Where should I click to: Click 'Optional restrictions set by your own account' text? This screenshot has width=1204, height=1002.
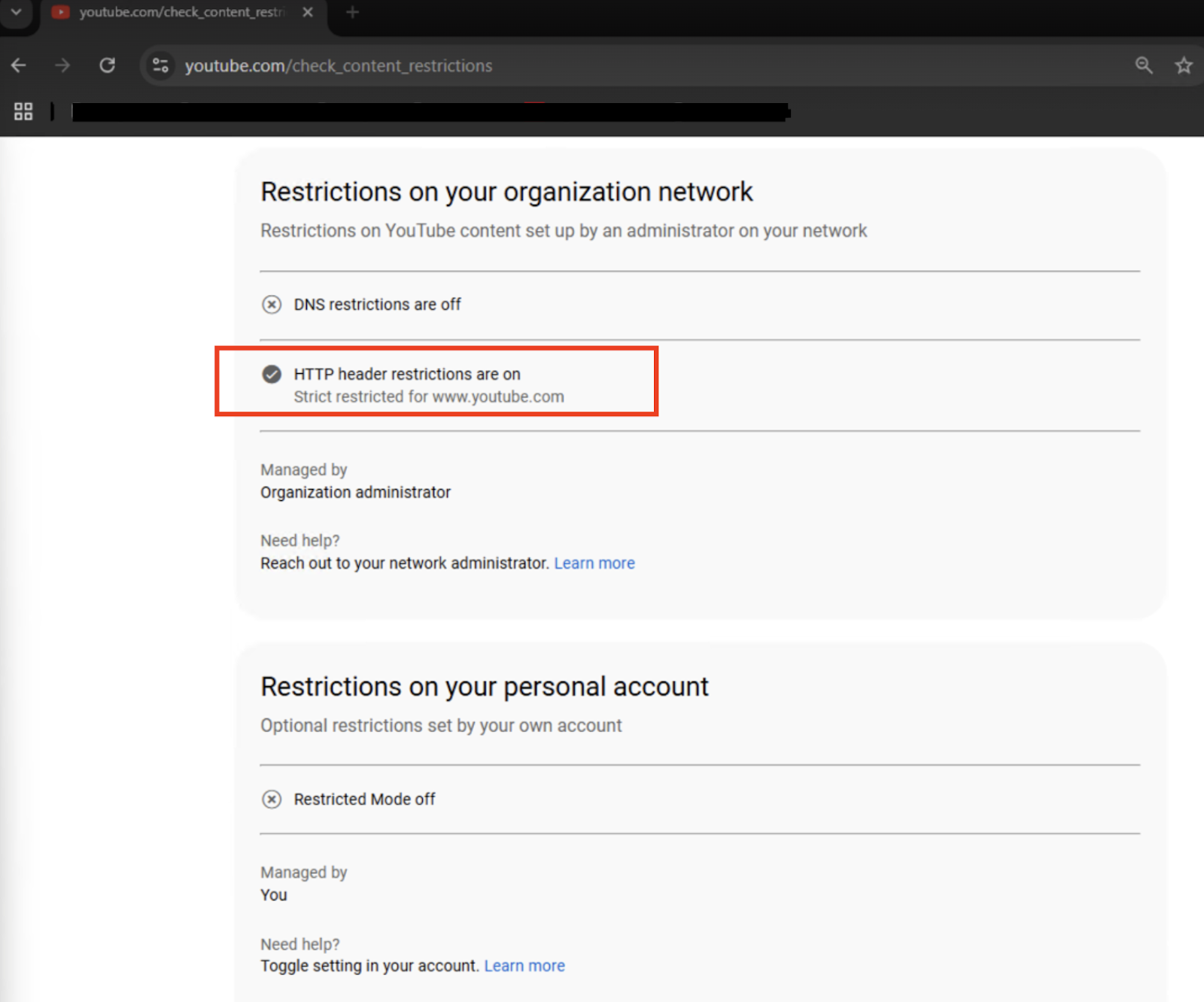tap(441, 725)
